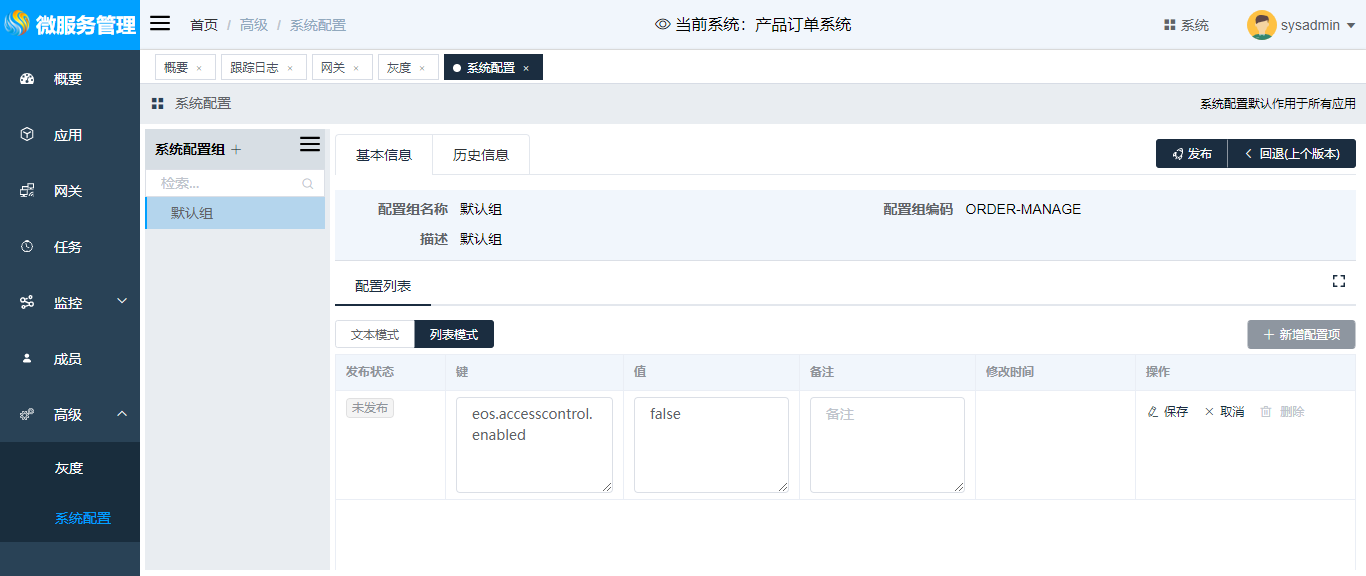Click the 保存 save icon
Viewport: 1366px width, 576px height.
tap(1153, 412)
